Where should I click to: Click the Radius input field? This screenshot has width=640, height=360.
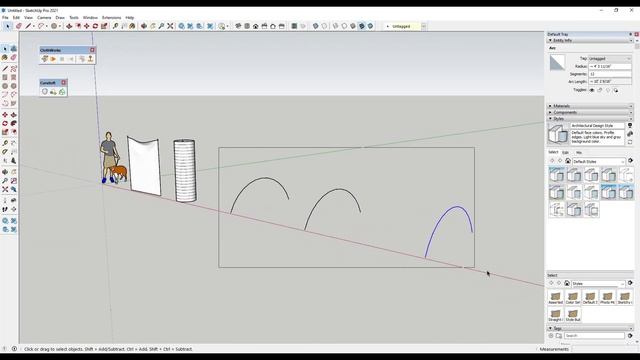tap(610, 67)
